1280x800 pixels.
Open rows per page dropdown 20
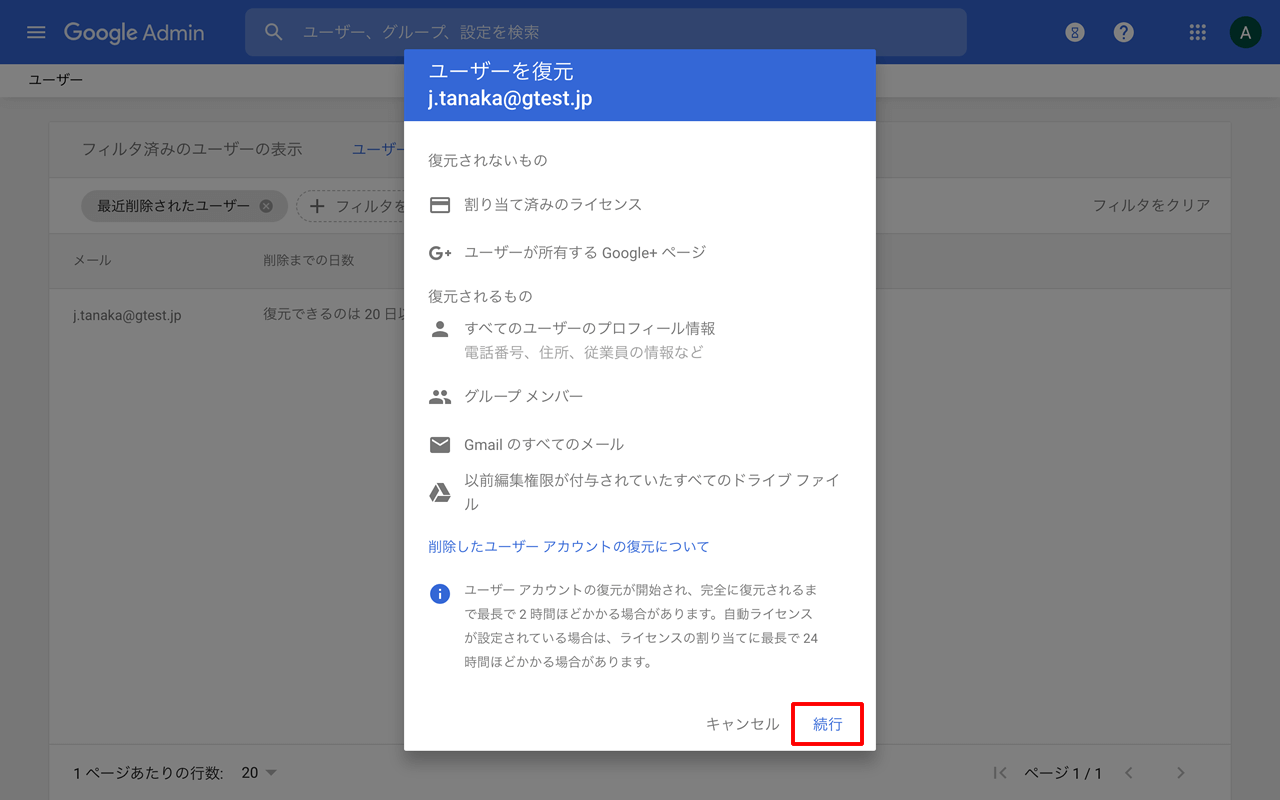(x=259, y=773)
